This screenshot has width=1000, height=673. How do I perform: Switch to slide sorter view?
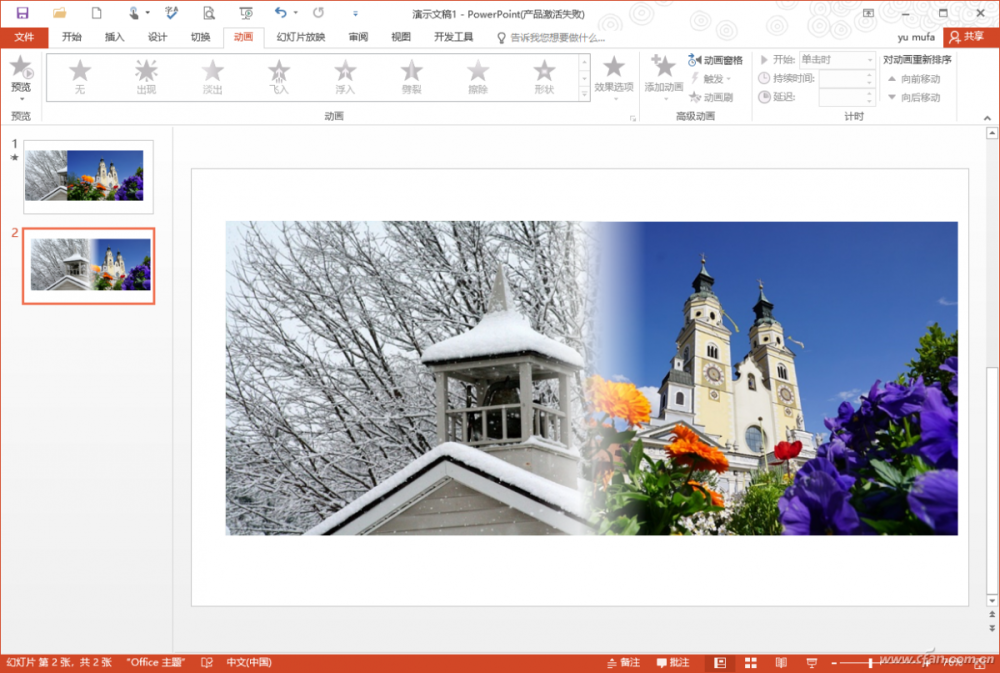[x=751, y=663]
